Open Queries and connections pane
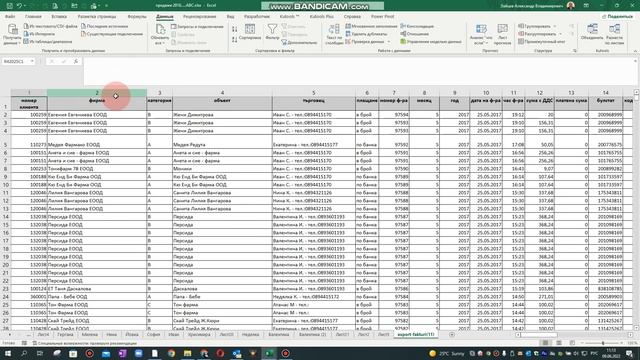 pyautogui.click(x=197, y=26)
